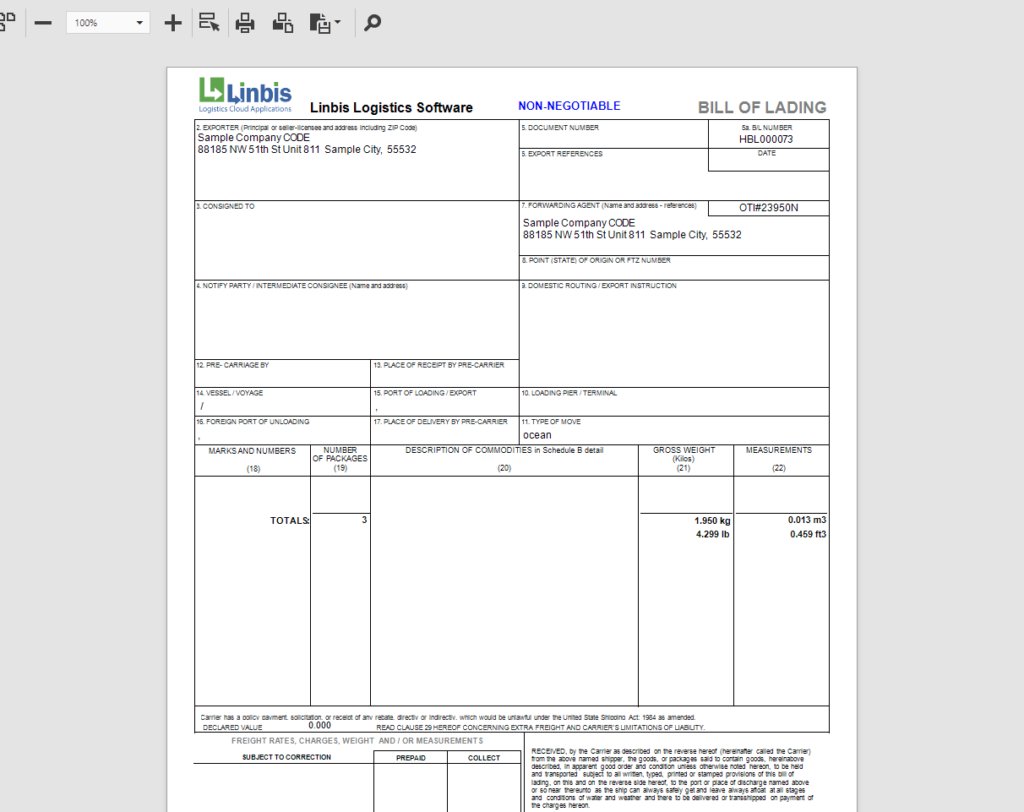Image resolution: width=1024 pixels, height=812 pixels.
Task: Click the Zoom Out minus icon
Action: 42,22
